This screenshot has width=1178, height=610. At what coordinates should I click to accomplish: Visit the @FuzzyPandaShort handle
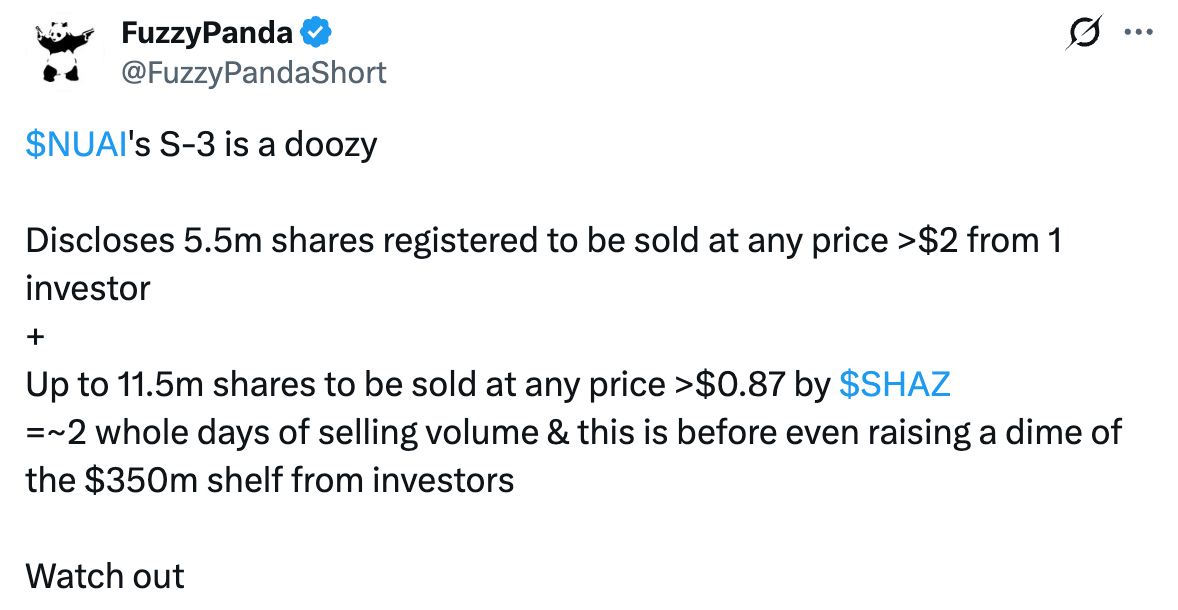(x=253, y=72)
